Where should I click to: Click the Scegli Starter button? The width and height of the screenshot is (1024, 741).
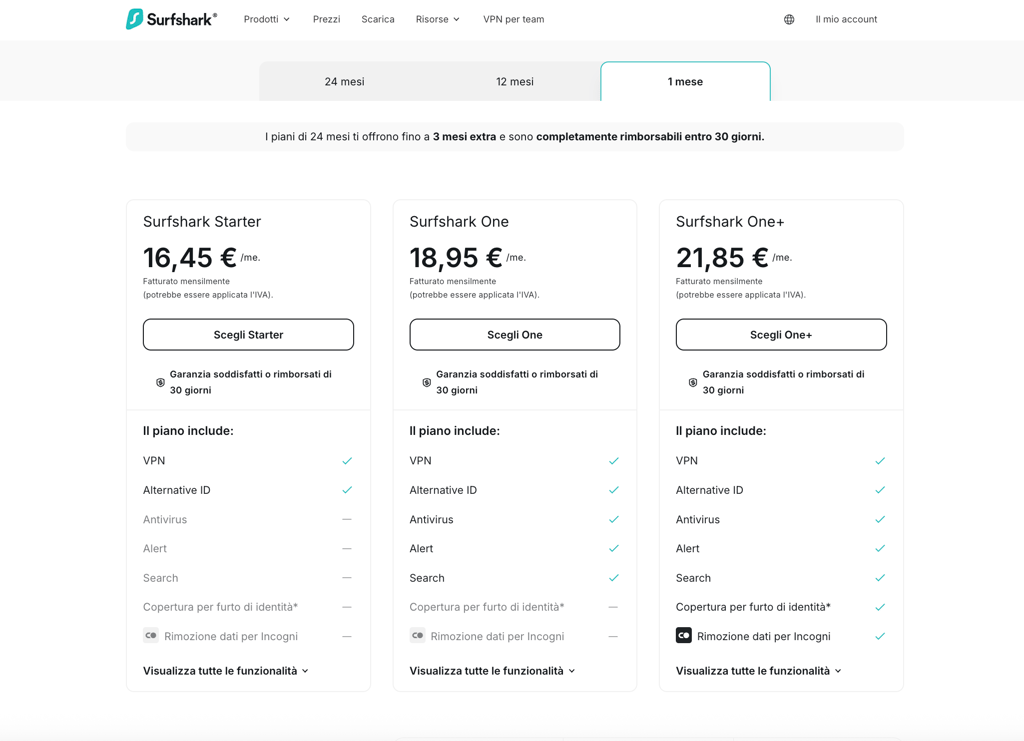[x=248, y=335]
